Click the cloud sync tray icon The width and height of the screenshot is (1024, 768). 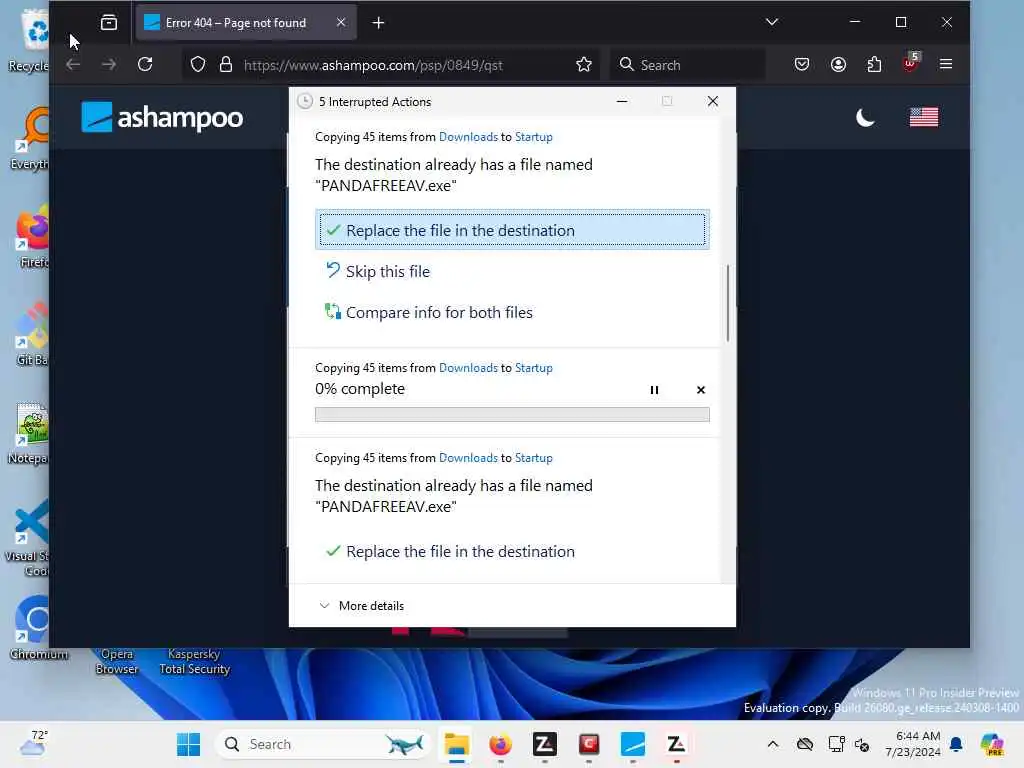tap(805, 744)
